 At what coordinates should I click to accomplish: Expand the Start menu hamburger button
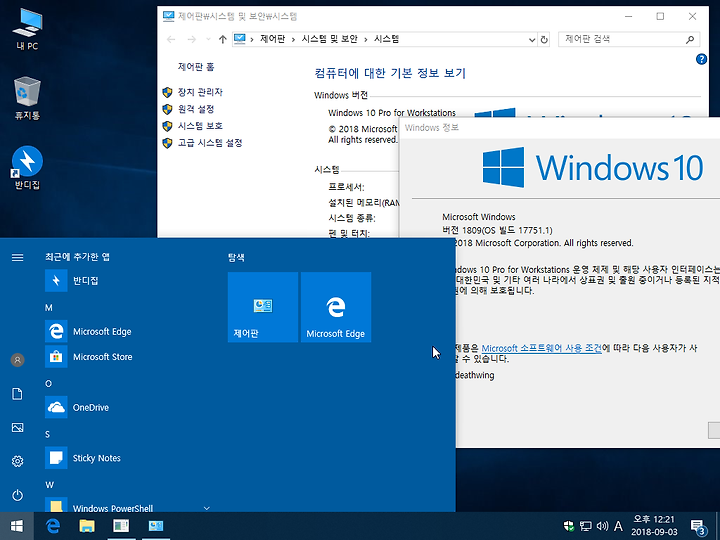click(17, 258)
